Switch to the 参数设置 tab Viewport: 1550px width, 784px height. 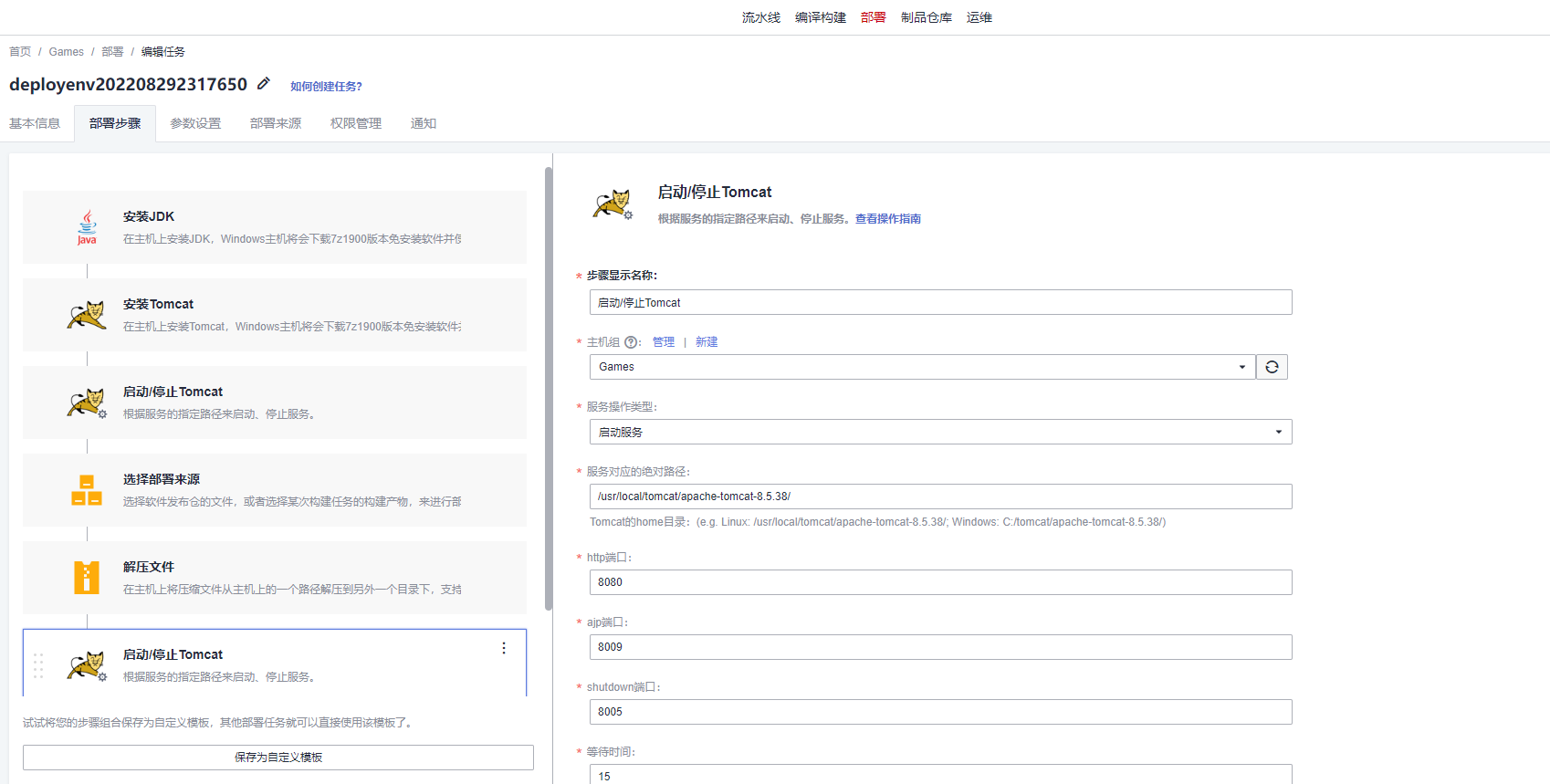(195, 123)
